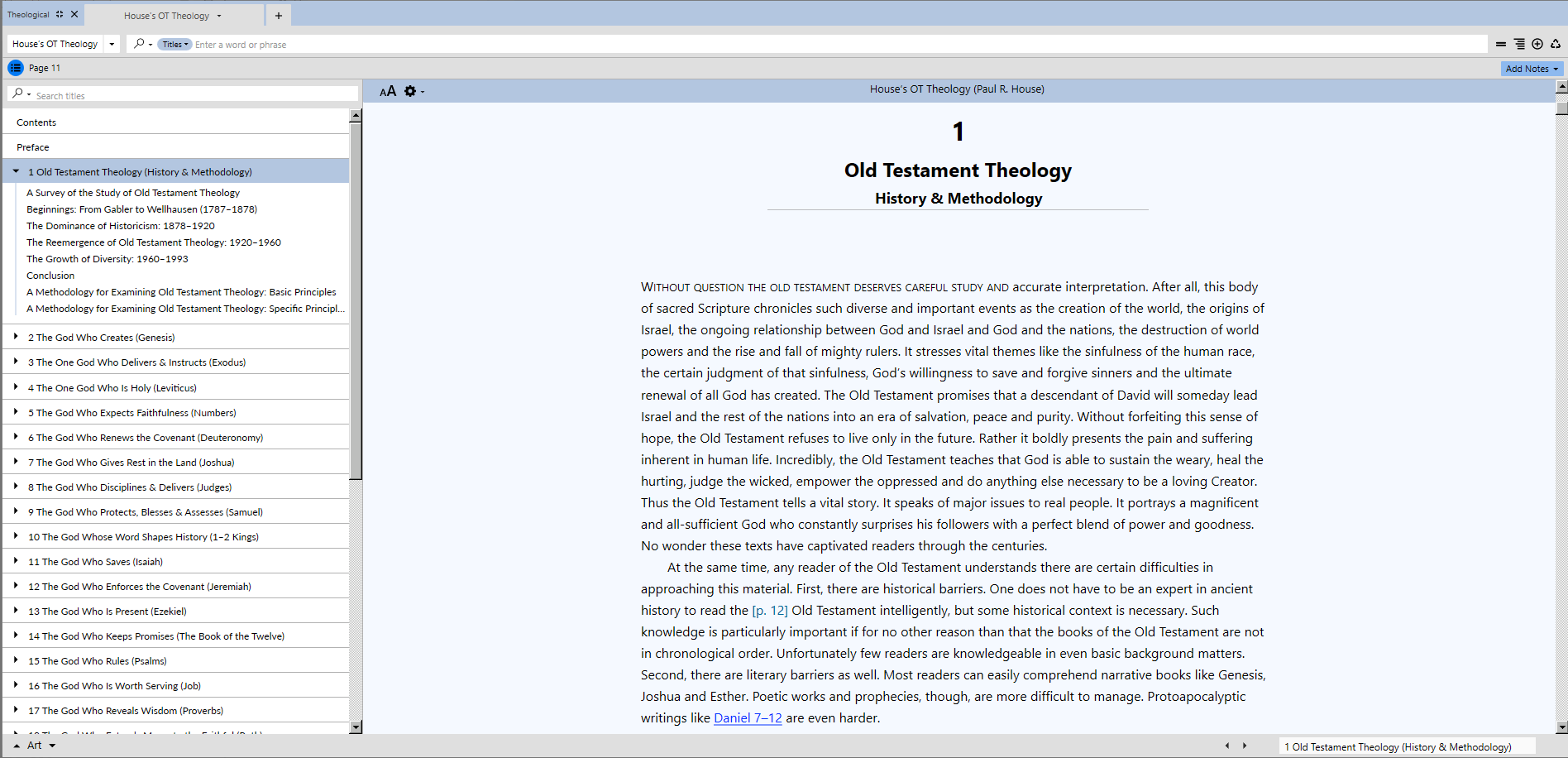Open the Art dropdown at bottom left

52,746
